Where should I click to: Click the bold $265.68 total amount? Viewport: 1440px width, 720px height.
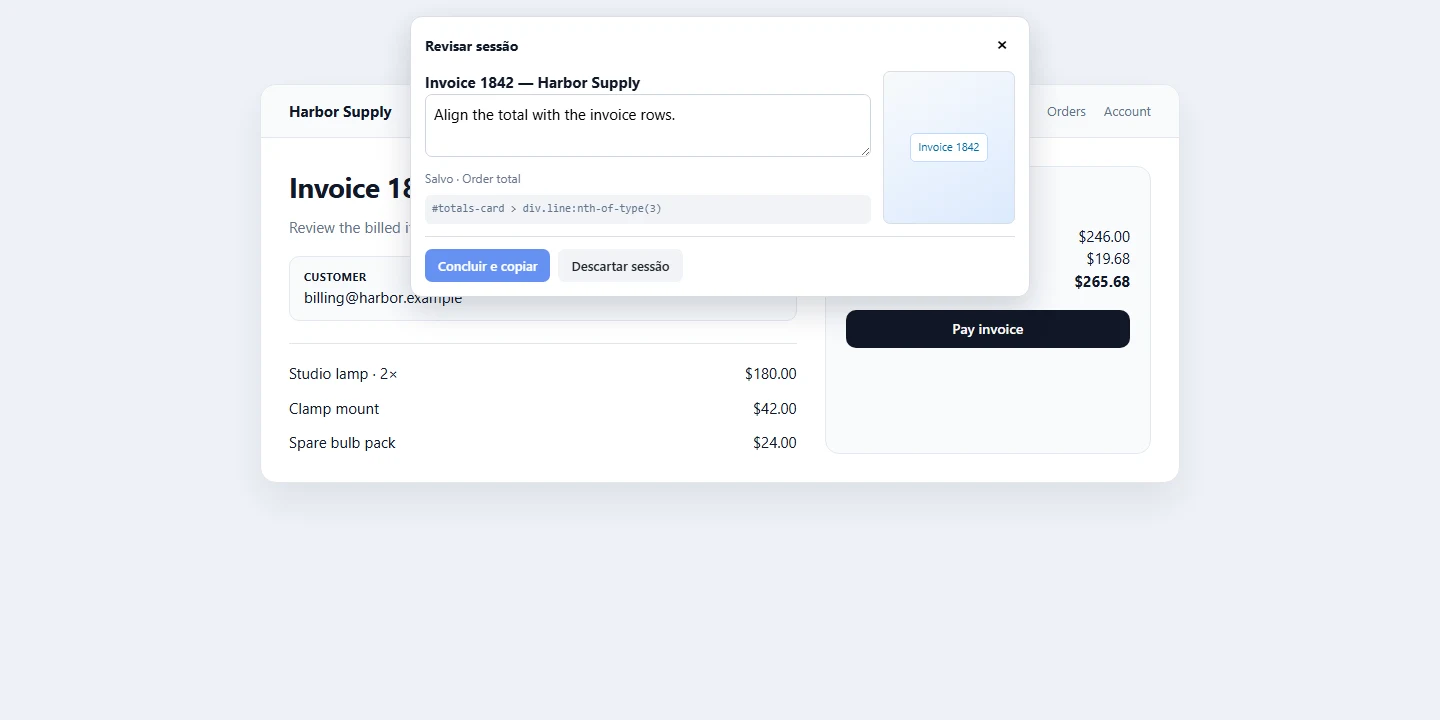point(1102,282)
